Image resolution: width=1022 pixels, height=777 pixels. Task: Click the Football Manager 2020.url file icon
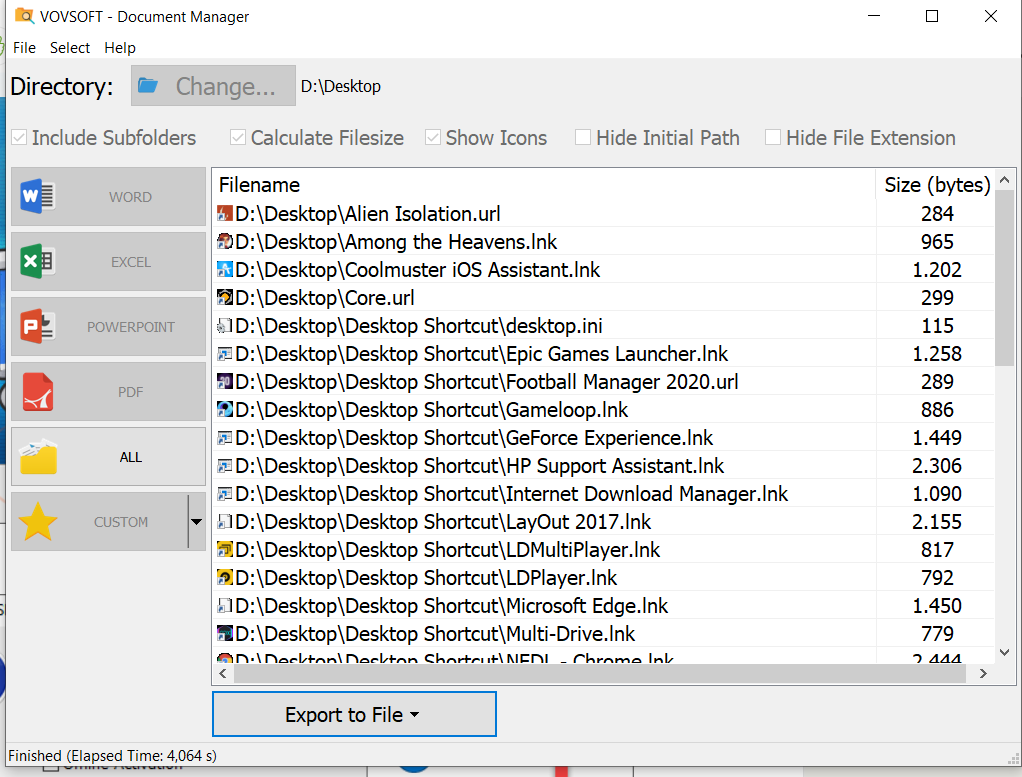point(225,382)
